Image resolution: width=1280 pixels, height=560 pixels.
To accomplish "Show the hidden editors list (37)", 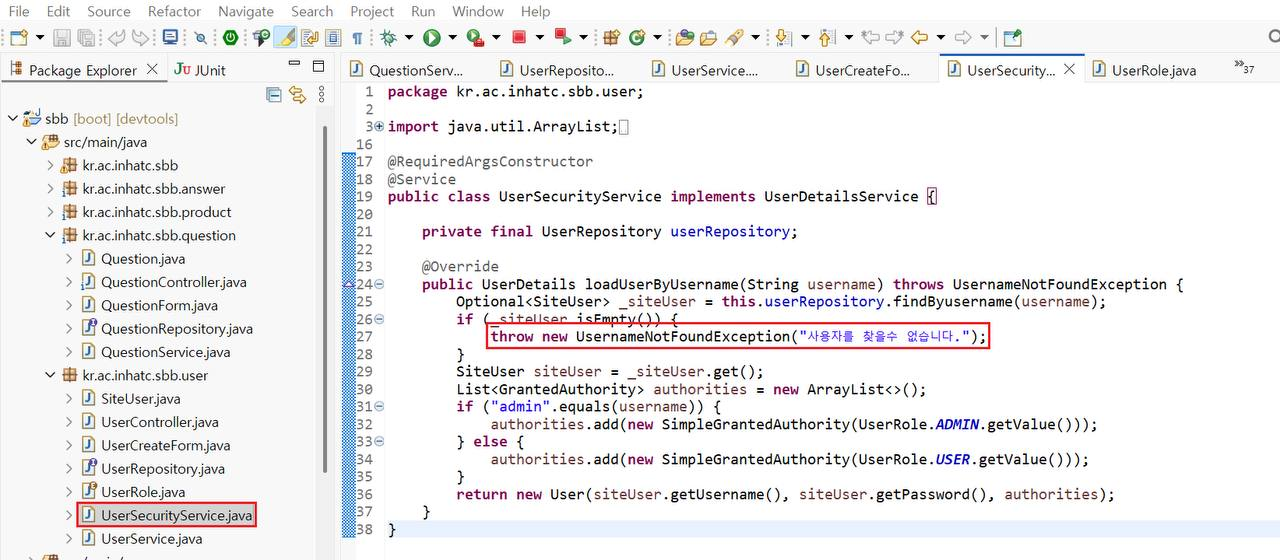I will coord(1244,67).
